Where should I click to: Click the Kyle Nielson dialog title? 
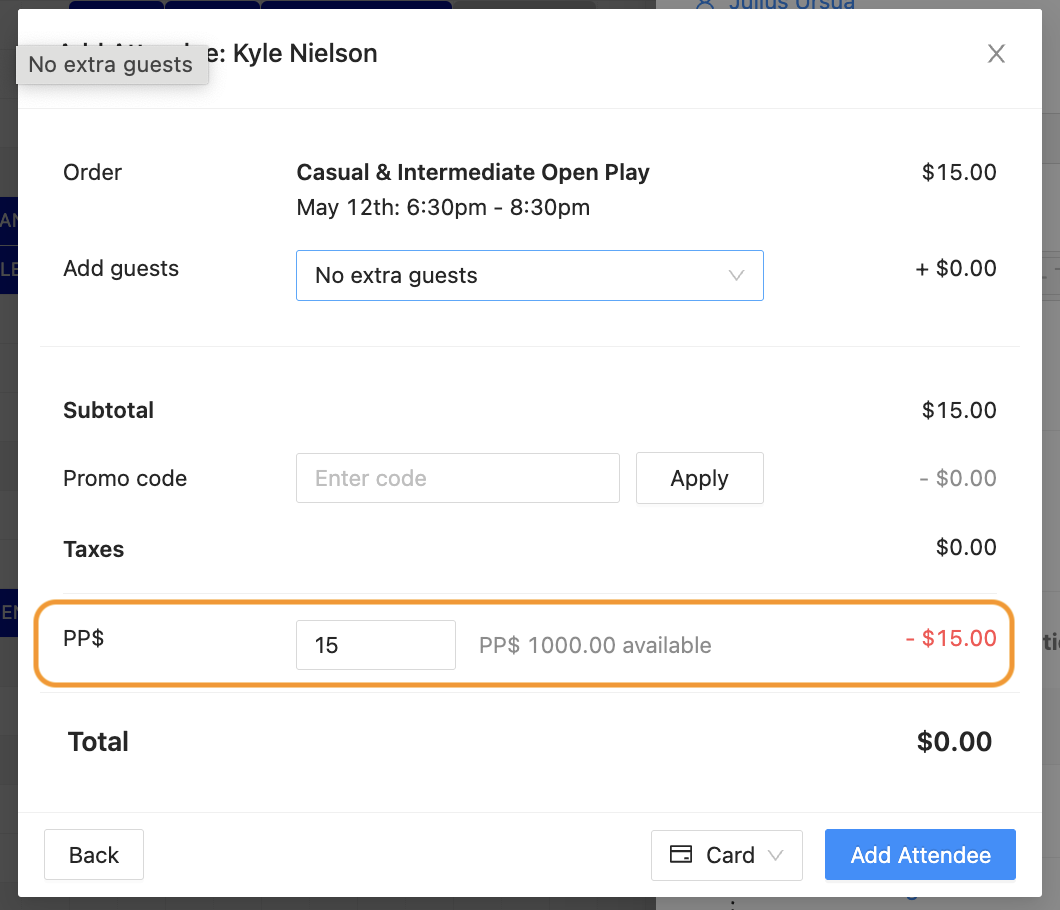tap(305, 54)
